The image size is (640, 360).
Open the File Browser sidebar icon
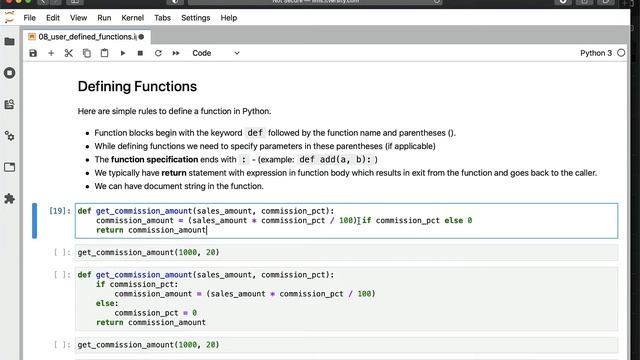coord(9,42)
